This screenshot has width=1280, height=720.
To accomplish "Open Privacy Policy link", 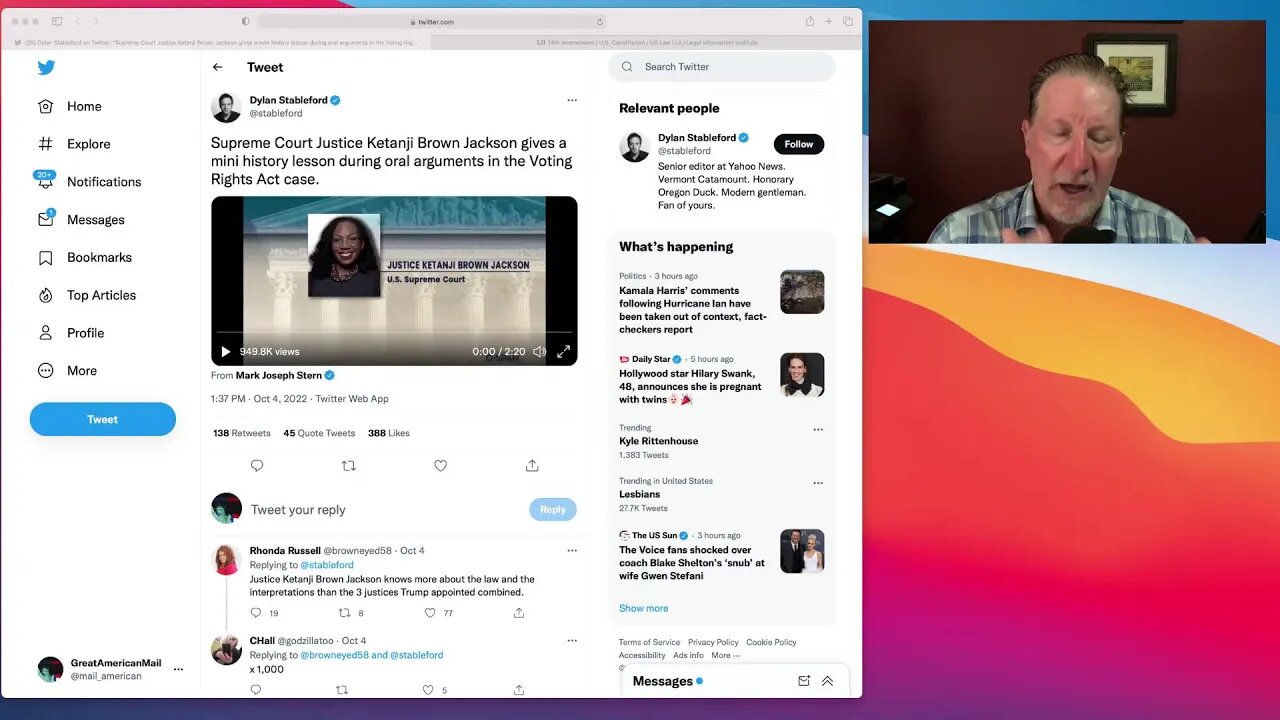I will coord(713,642).
